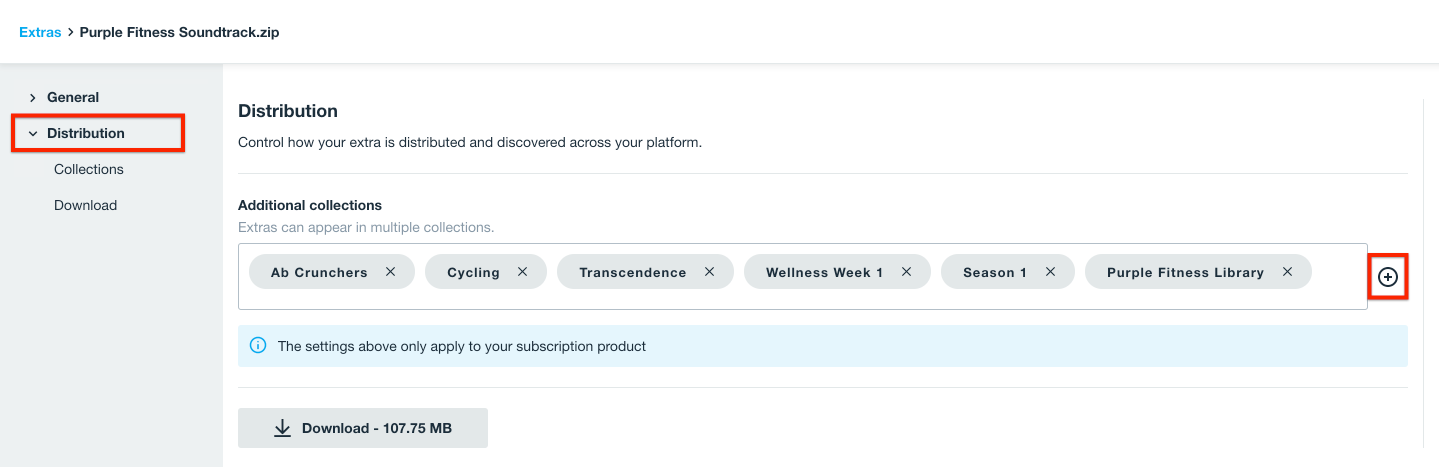Open the Collections sidebar item

coord(89,169)
